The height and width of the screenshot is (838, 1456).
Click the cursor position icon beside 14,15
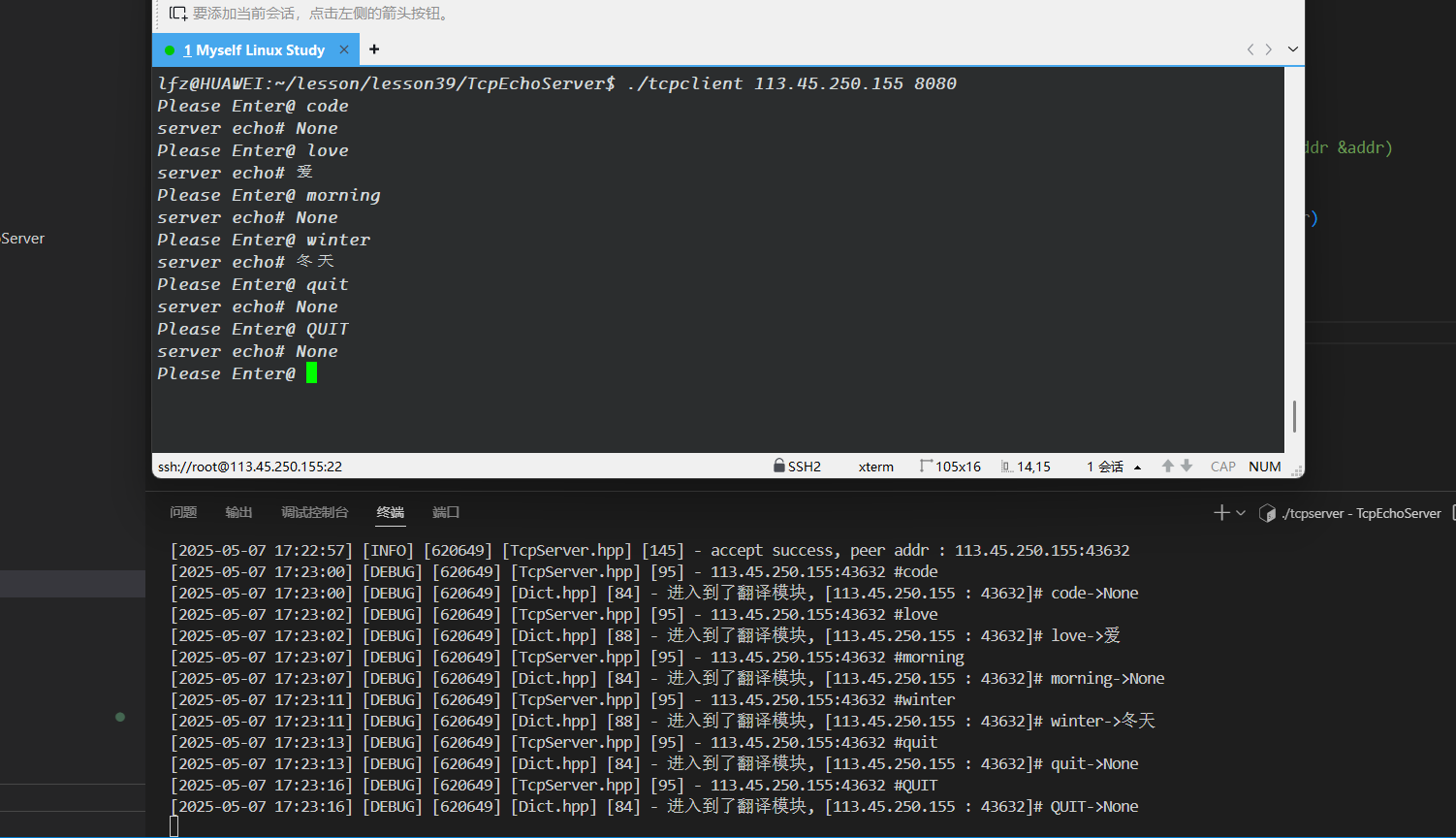1007,467
